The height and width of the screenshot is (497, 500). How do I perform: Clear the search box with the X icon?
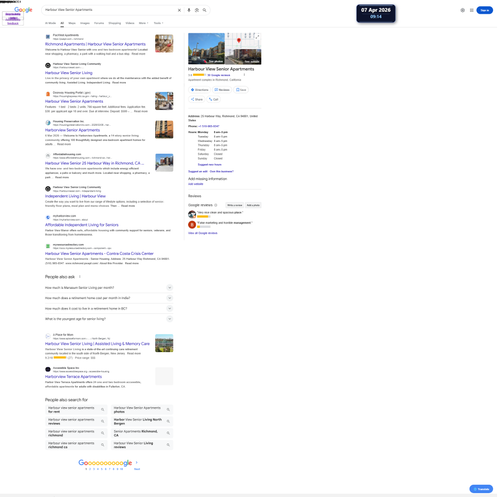tap(179, 10)
